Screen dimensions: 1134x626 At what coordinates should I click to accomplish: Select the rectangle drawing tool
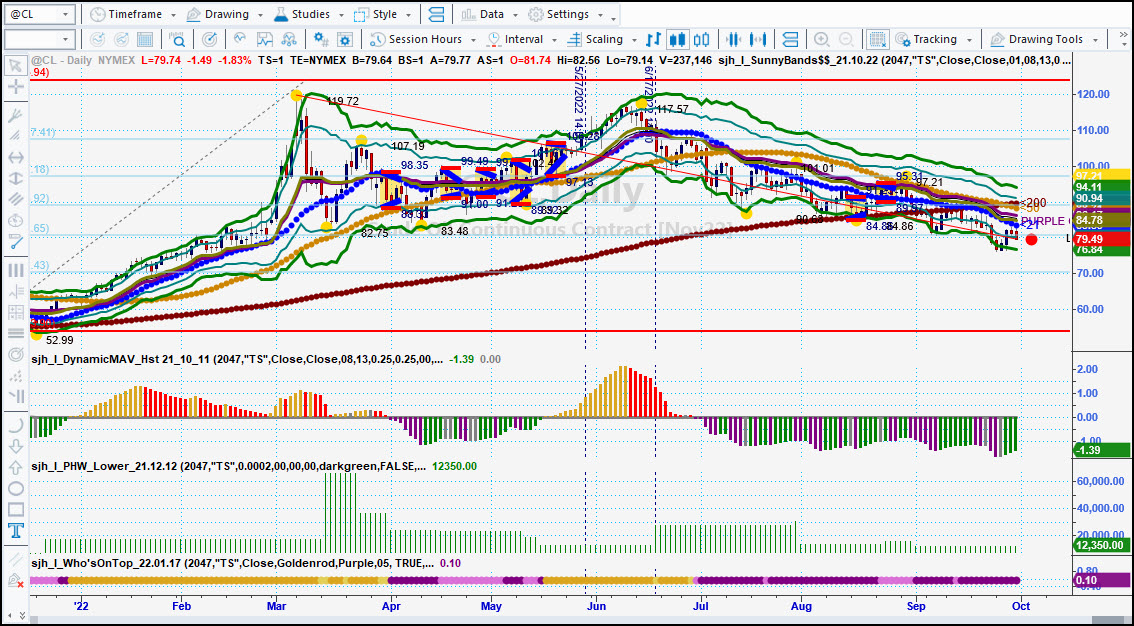click(14, 510)
